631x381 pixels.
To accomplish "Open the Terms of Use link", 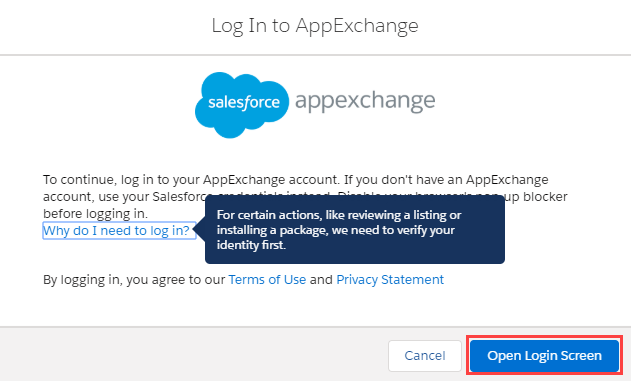I will (267, 279).
